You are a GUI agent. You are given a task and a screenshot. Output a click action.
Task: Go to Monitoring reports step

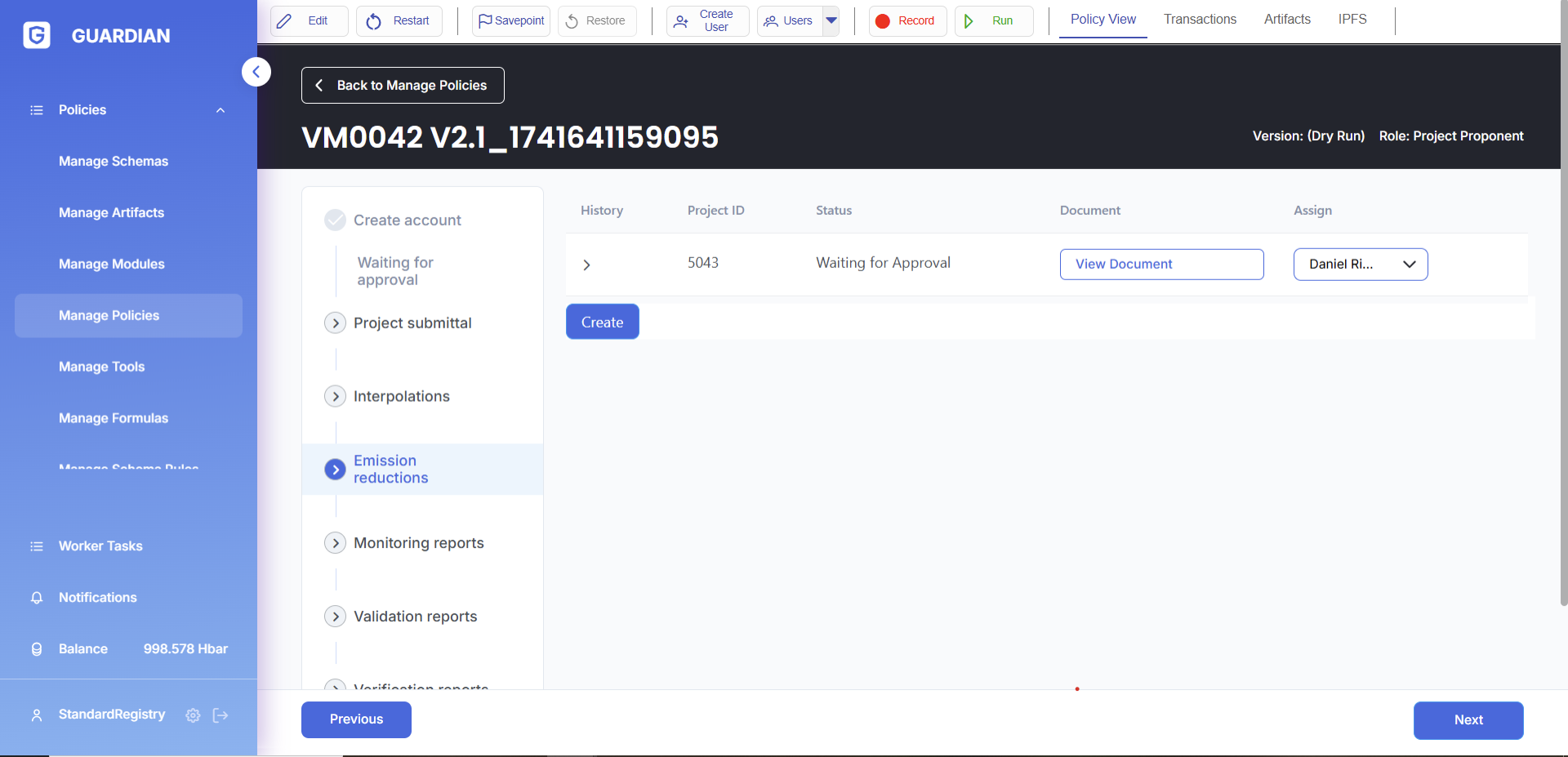(418, 543)
